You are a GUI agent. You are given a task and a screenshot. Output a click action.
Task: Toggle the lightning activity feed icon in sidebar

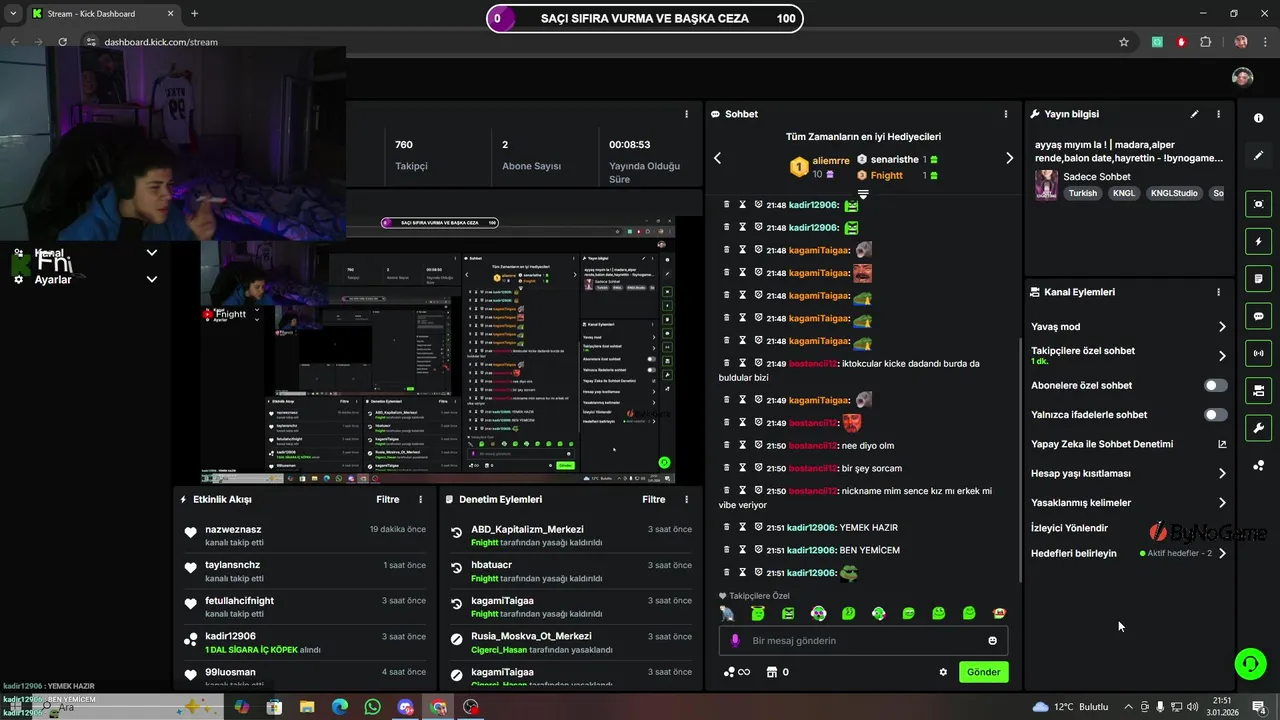(x=1258, y=241)
